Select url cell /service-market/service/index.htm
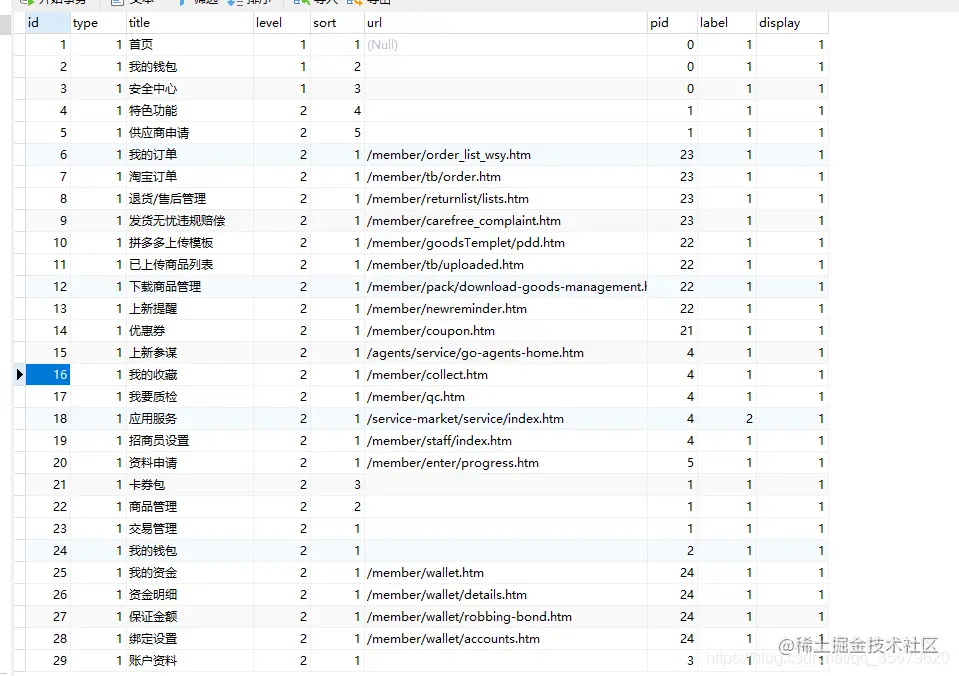The width and height of the screenshot is (959, 676). [506, 419]
